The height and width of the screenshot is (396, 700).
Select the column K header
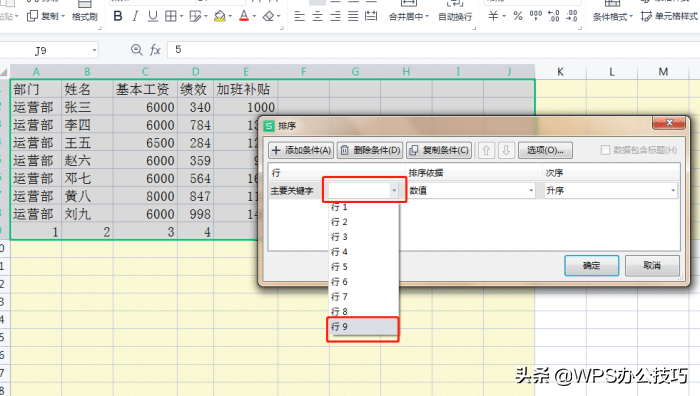560,72
